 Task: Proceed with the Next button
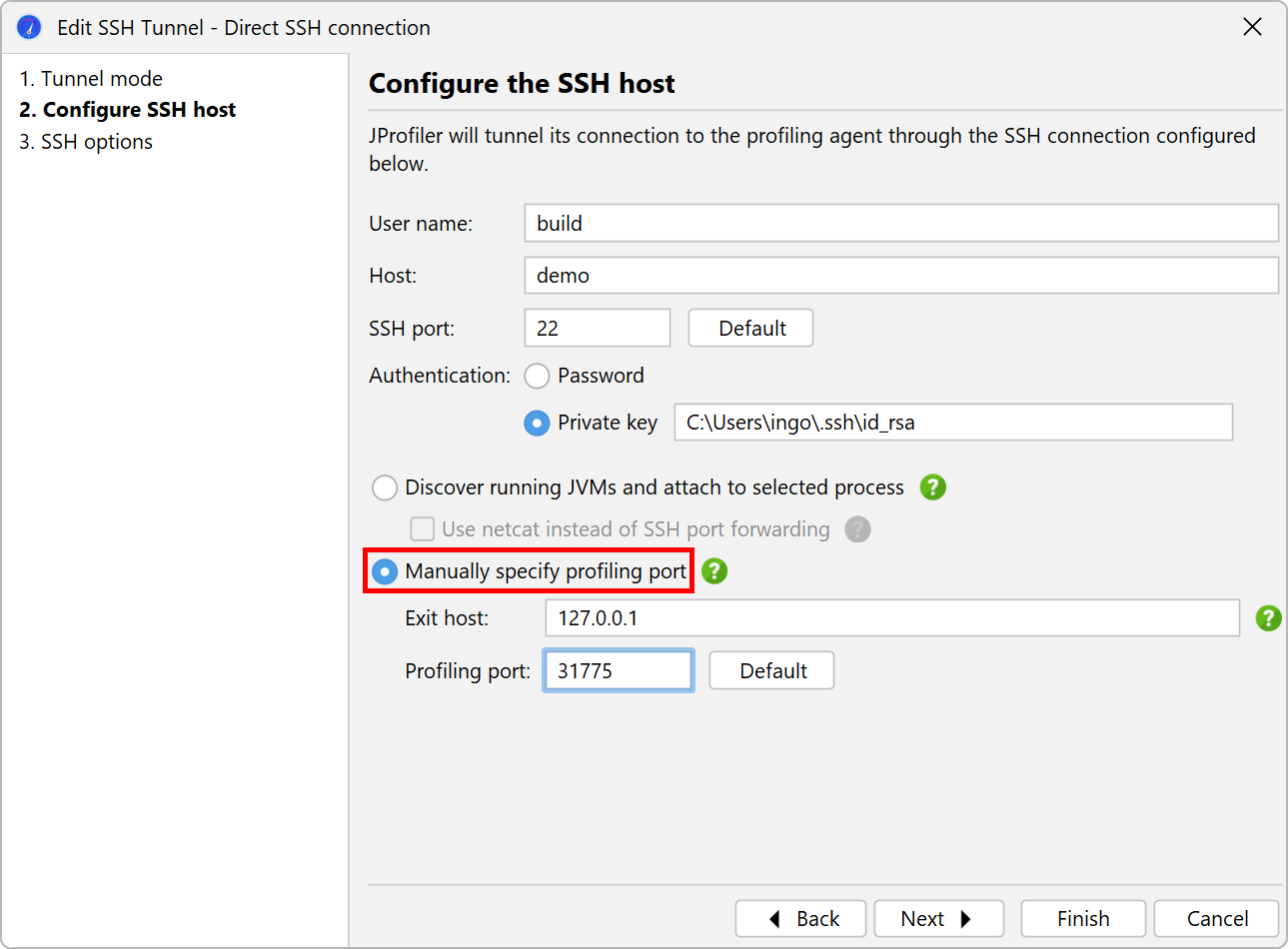938,919
